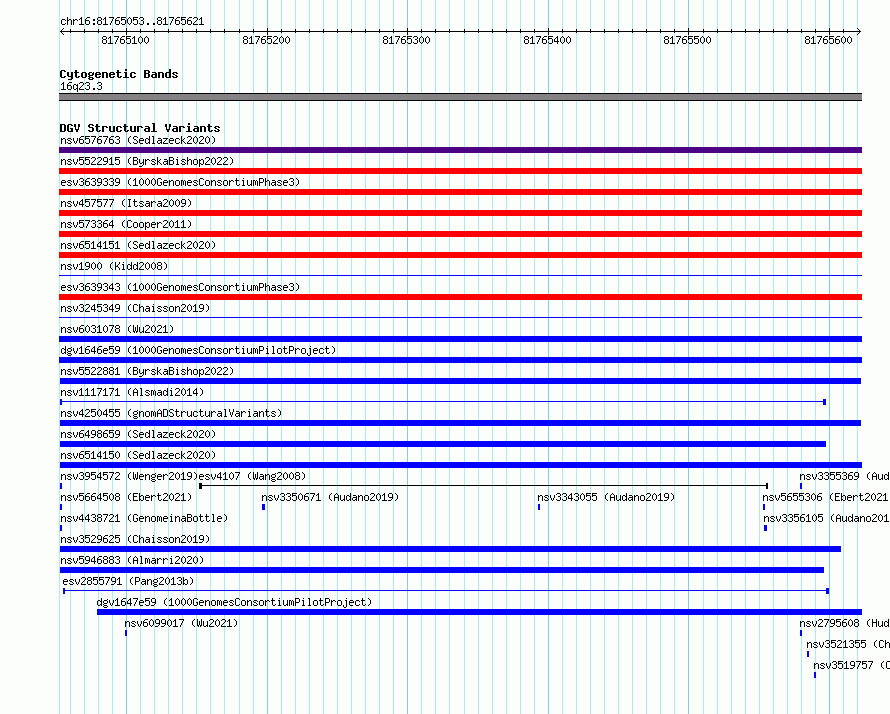The width and height of the screenshot is (890, 714).
Task: Click the right arrow of the ruler
Action: [858, 32]
